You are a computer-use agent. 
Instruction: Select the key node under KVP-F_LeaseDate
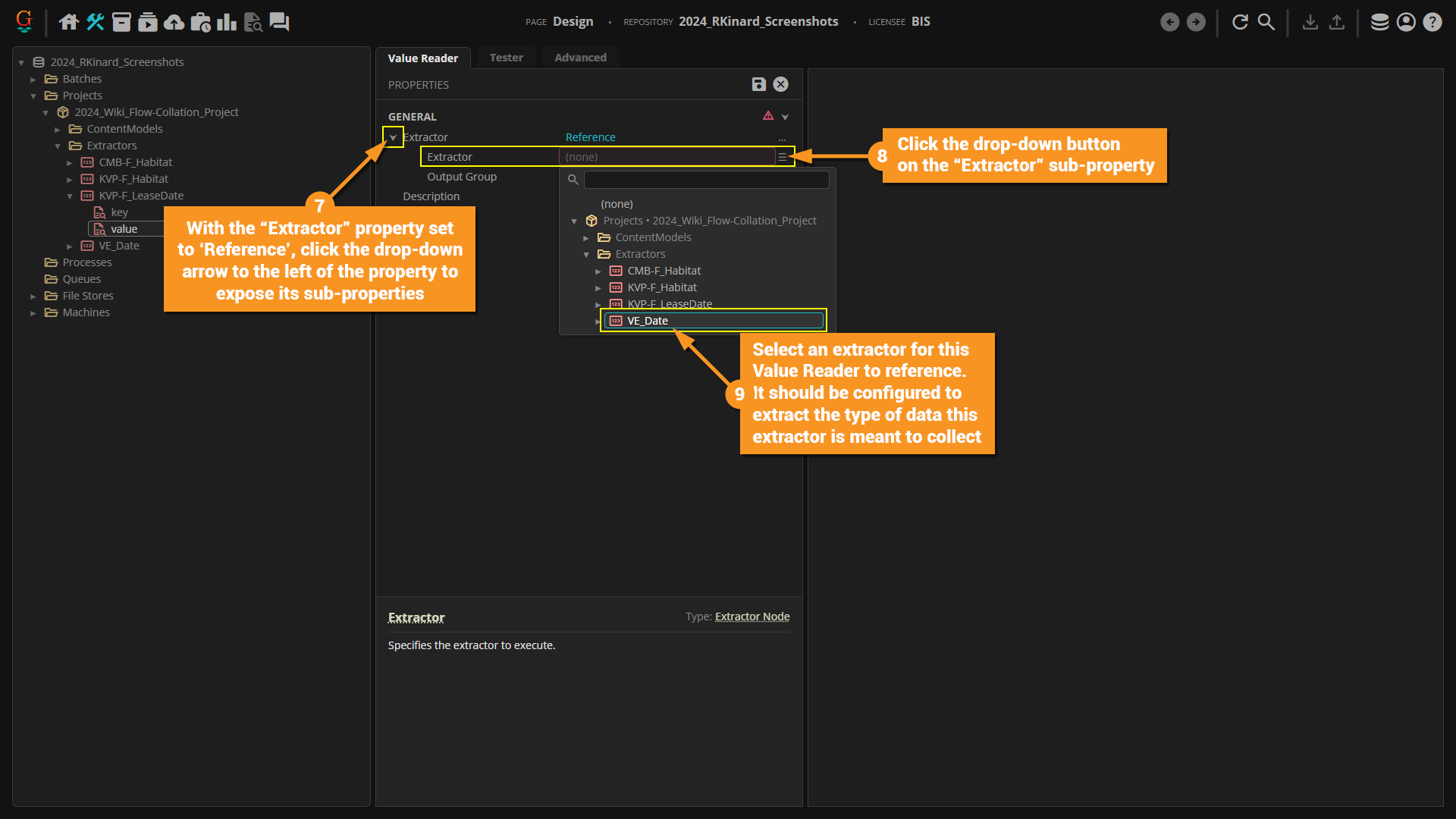click(119, 212)
